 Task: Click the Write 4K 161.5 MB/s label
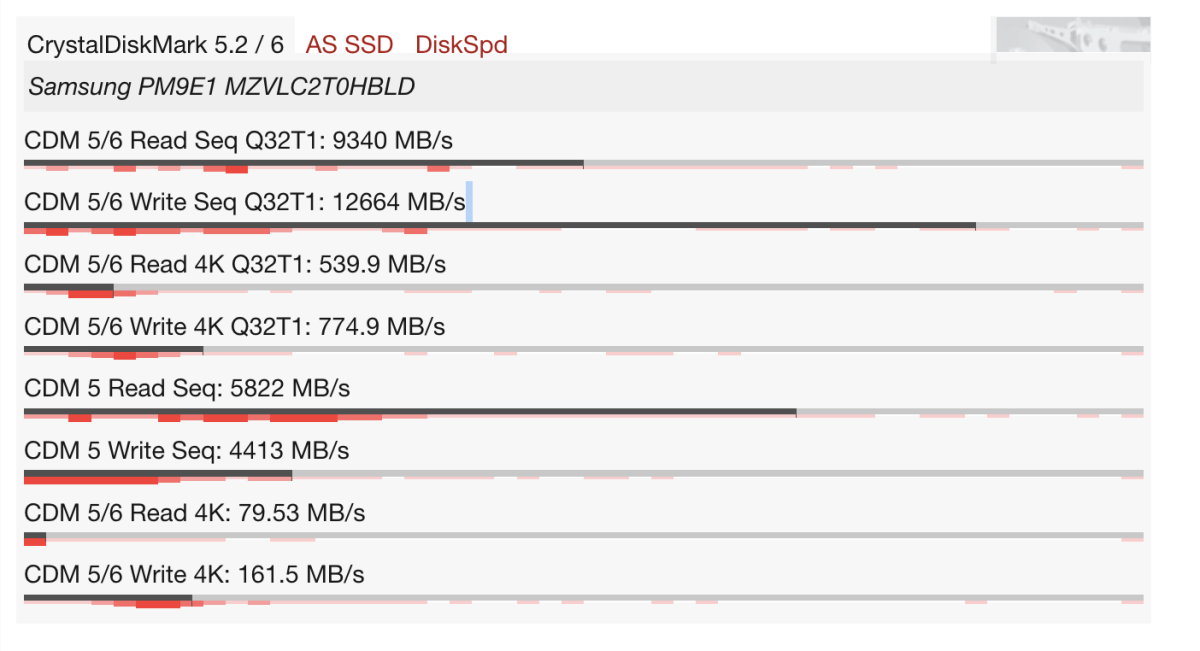pos(194,575)
